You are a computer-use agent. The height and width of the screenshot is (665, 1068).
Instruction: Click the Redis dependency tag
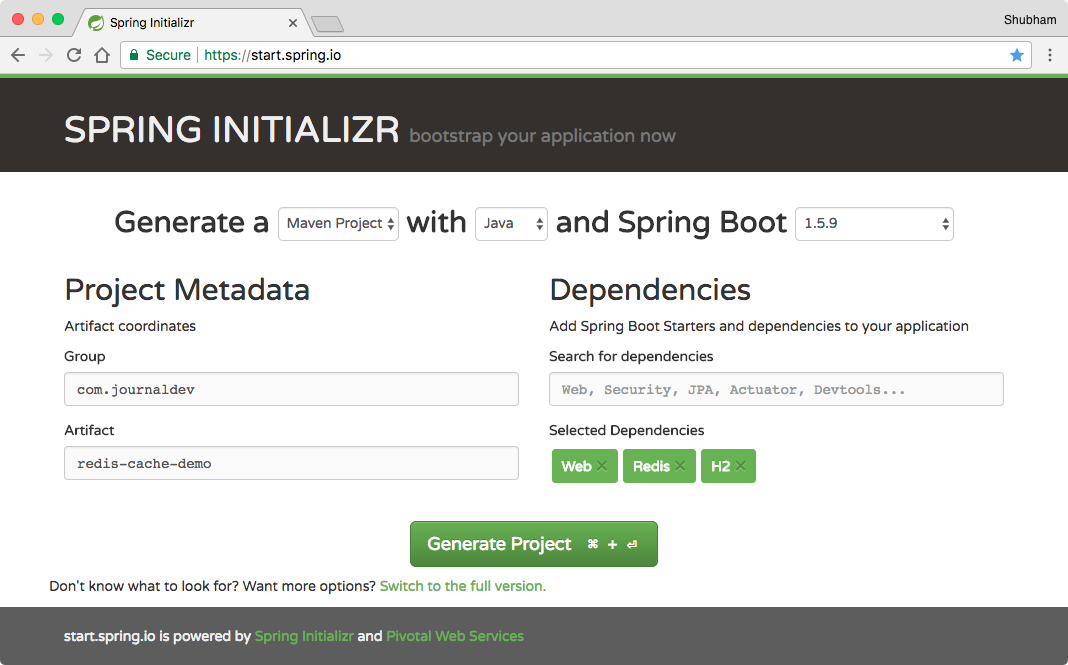click(x=659, y=466)
